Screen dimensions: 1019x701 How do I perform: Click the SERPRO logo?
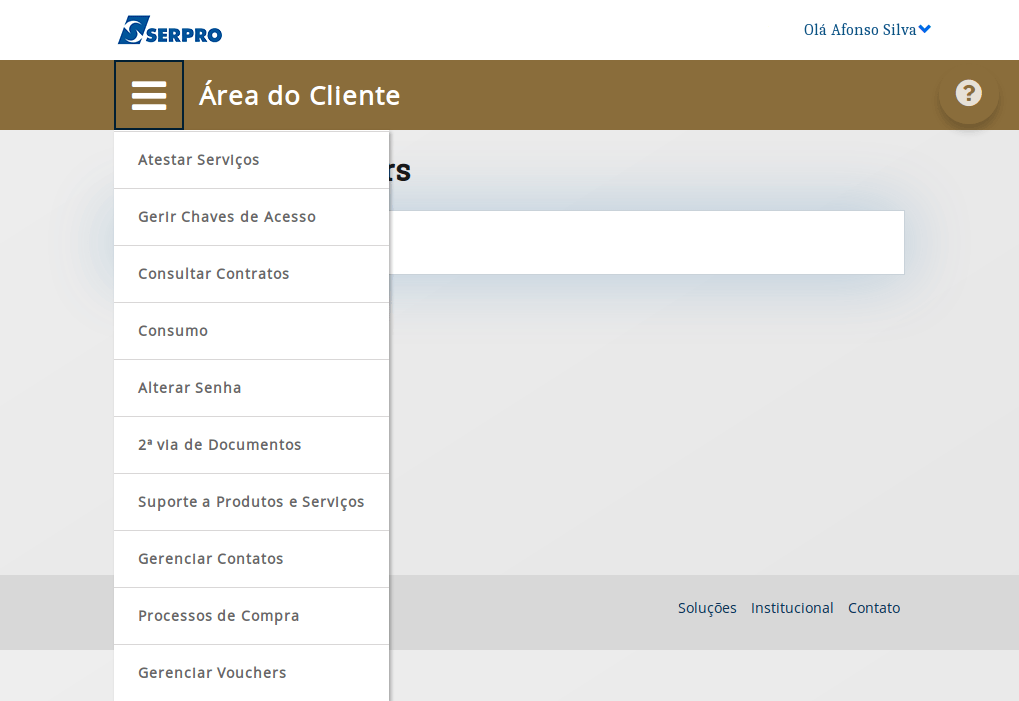pos(170,30)
